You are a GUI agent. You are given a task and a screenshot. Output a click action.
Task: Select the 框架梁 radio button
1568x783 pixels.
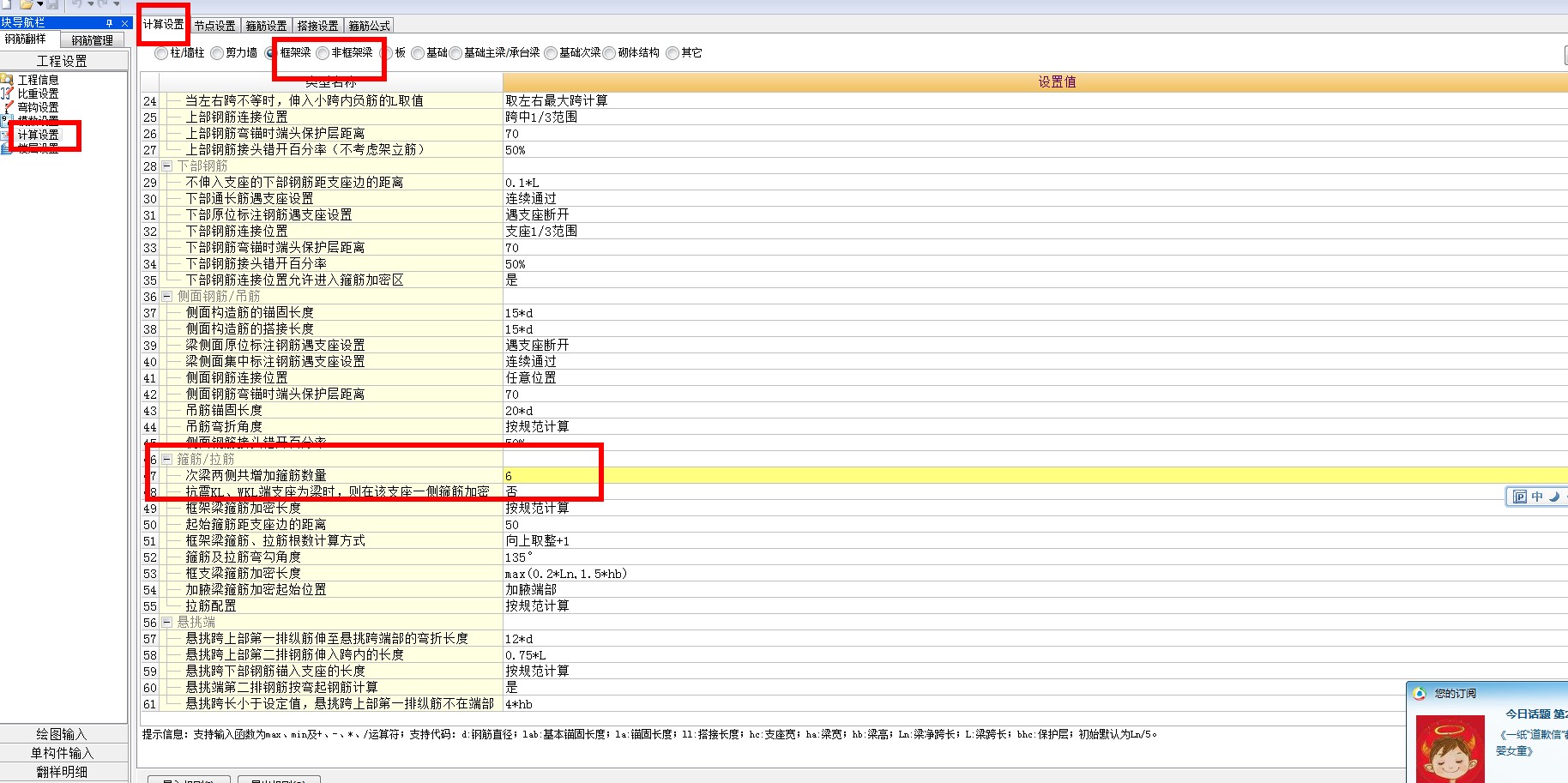[x=270, y=53]
